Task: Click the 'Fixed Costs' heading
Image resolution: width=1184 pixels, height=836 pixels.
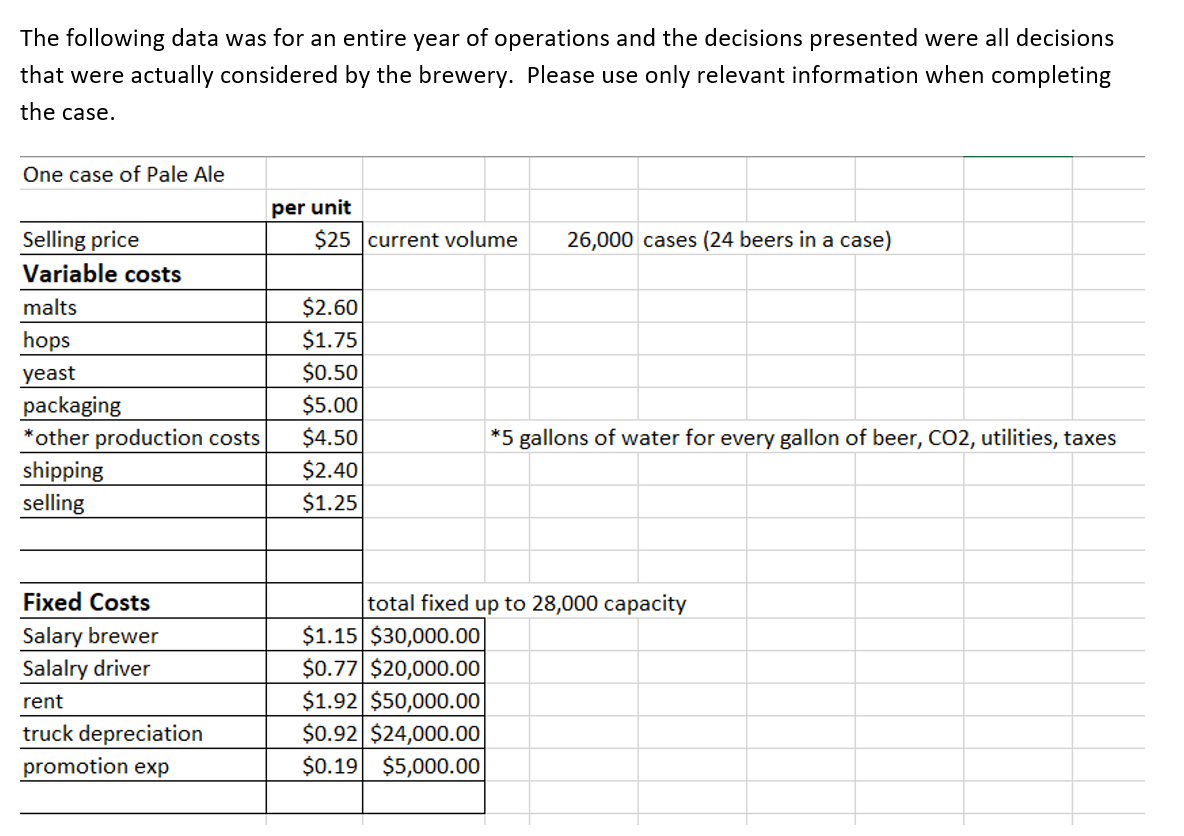Action: [x=87, y=602]
